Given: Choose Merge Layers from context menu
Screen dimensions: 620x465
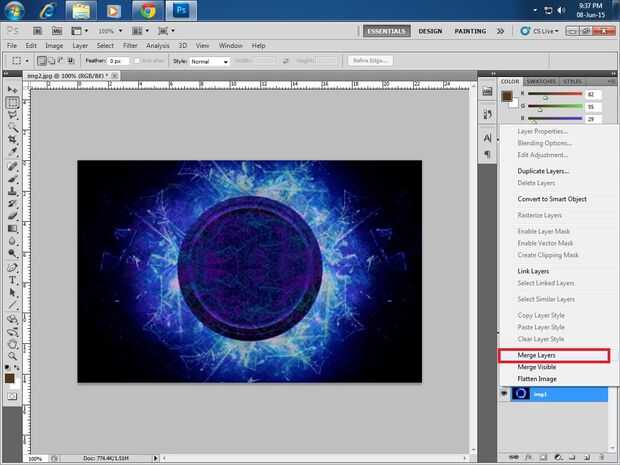Looking at the screenshot, I should pos(536,355).
